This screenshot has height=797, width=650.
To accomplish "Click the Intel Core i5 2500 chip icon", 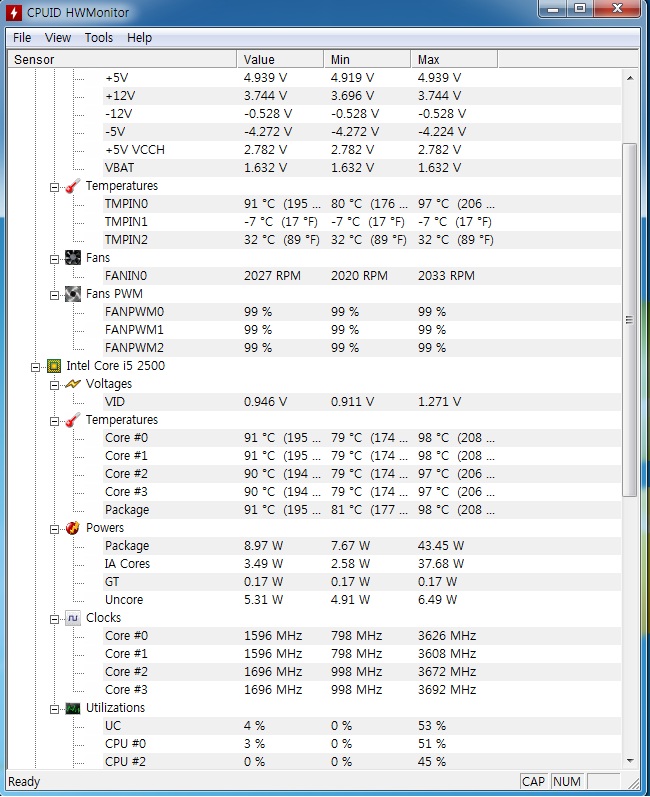I will (x=54, y=366).
